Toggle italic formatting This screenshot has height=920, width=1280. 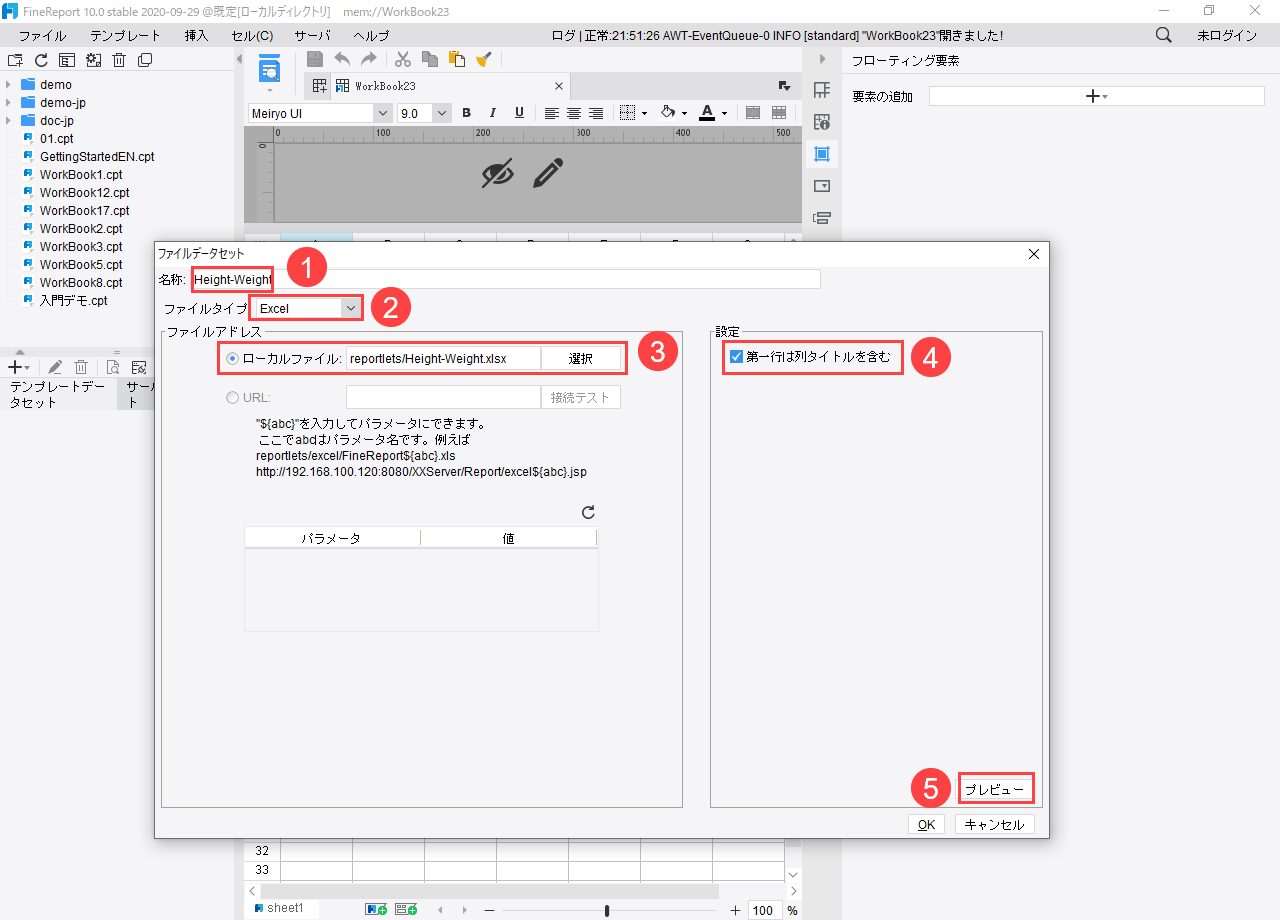pyautogui.click(x=493, y=113)
